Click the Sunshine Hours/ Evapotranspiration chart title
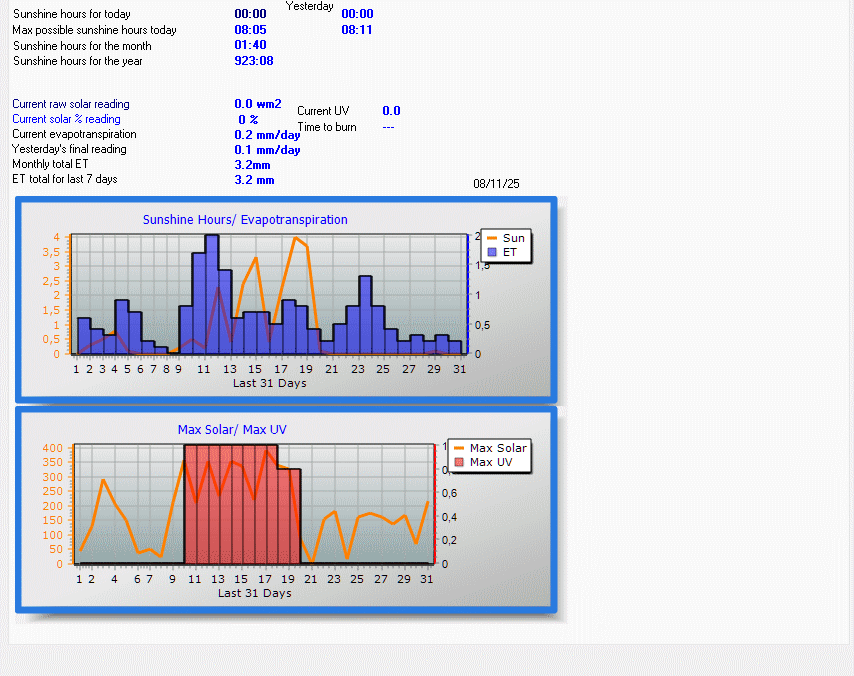 245,220
